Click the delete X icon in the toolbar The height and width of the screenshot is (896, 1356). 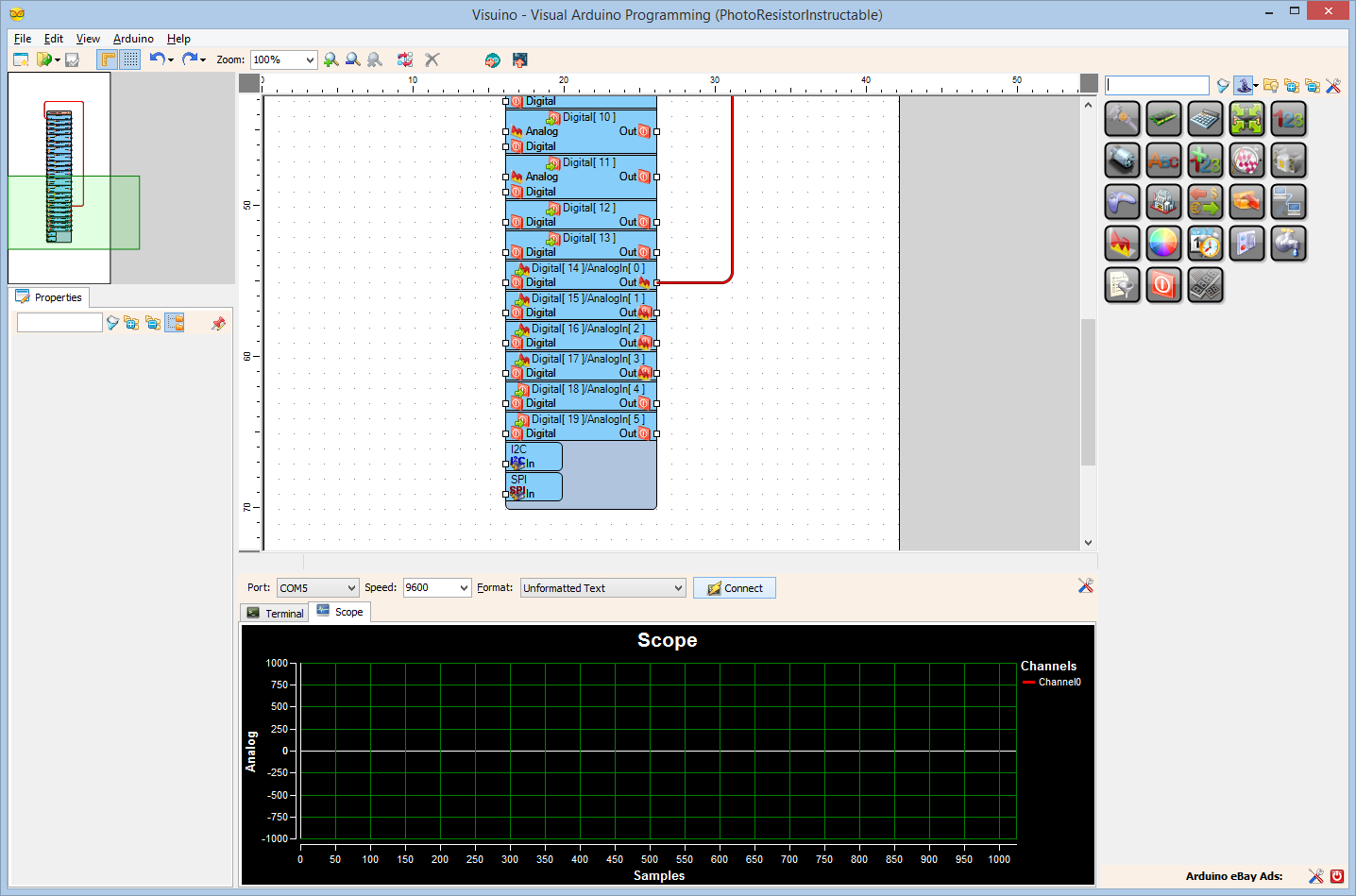[432, 59]
